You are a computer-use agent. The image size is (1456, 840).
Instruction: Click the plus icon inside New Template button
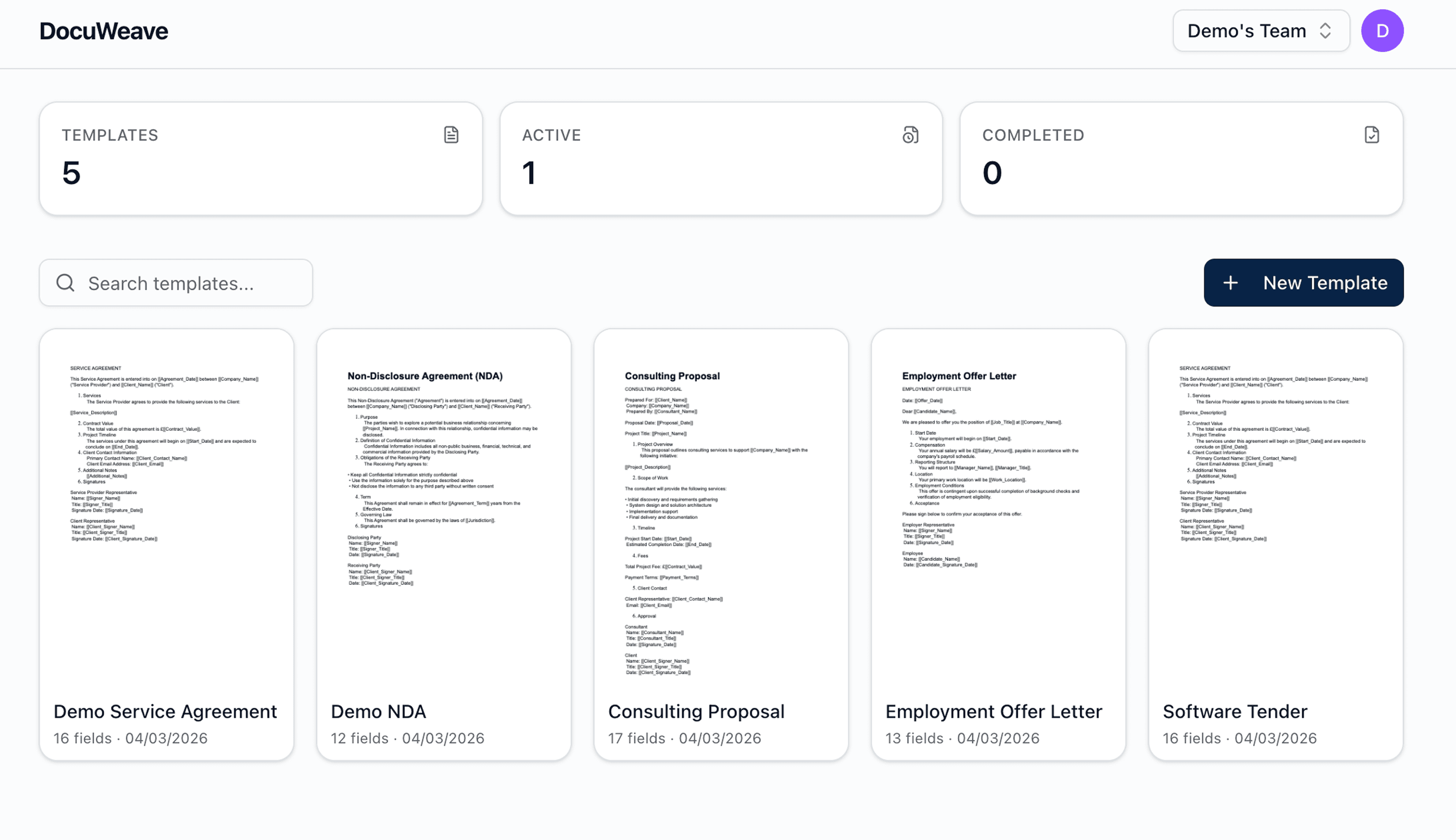(x=1231, y=283)
